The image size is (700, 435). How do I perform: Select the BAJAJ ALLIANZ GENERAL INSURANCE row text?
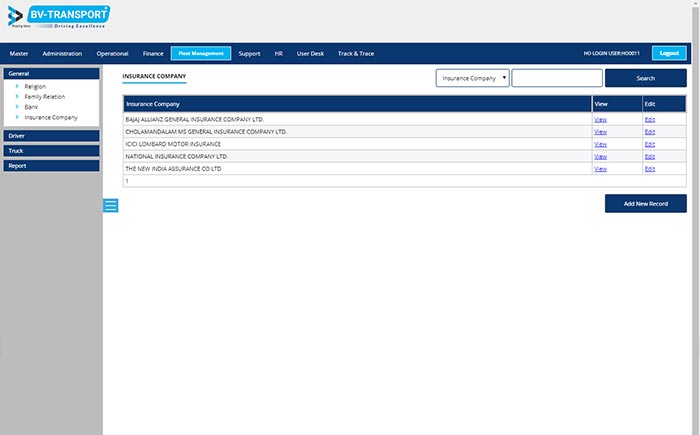tap(195, 120)
